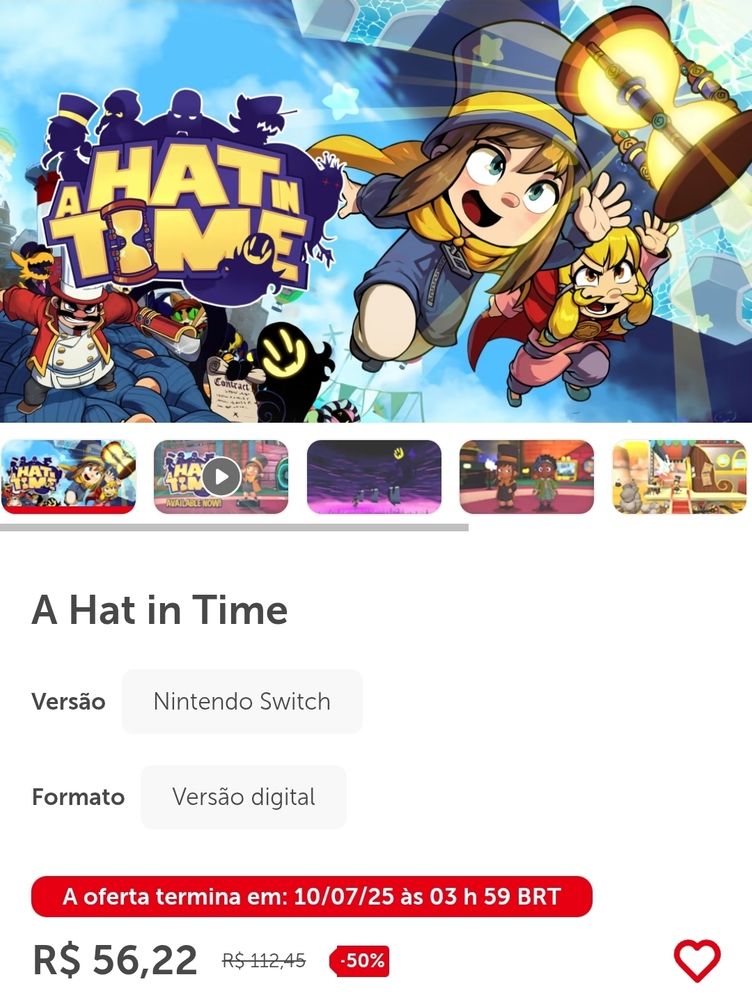Click the Versão label
Image resolution: width=752 pixels, height=1000 pixels.
(68, 702)
